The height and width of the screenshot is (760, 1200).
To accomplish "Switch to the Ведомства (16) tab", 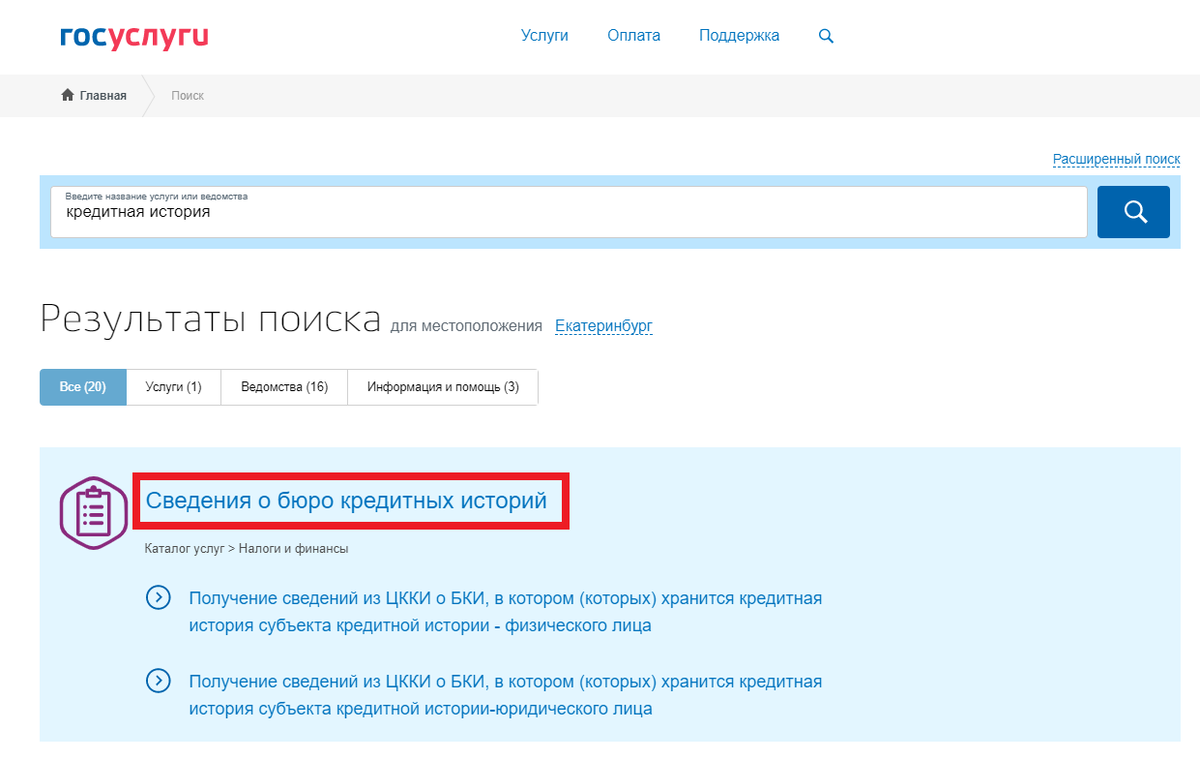I will point(284,387).
